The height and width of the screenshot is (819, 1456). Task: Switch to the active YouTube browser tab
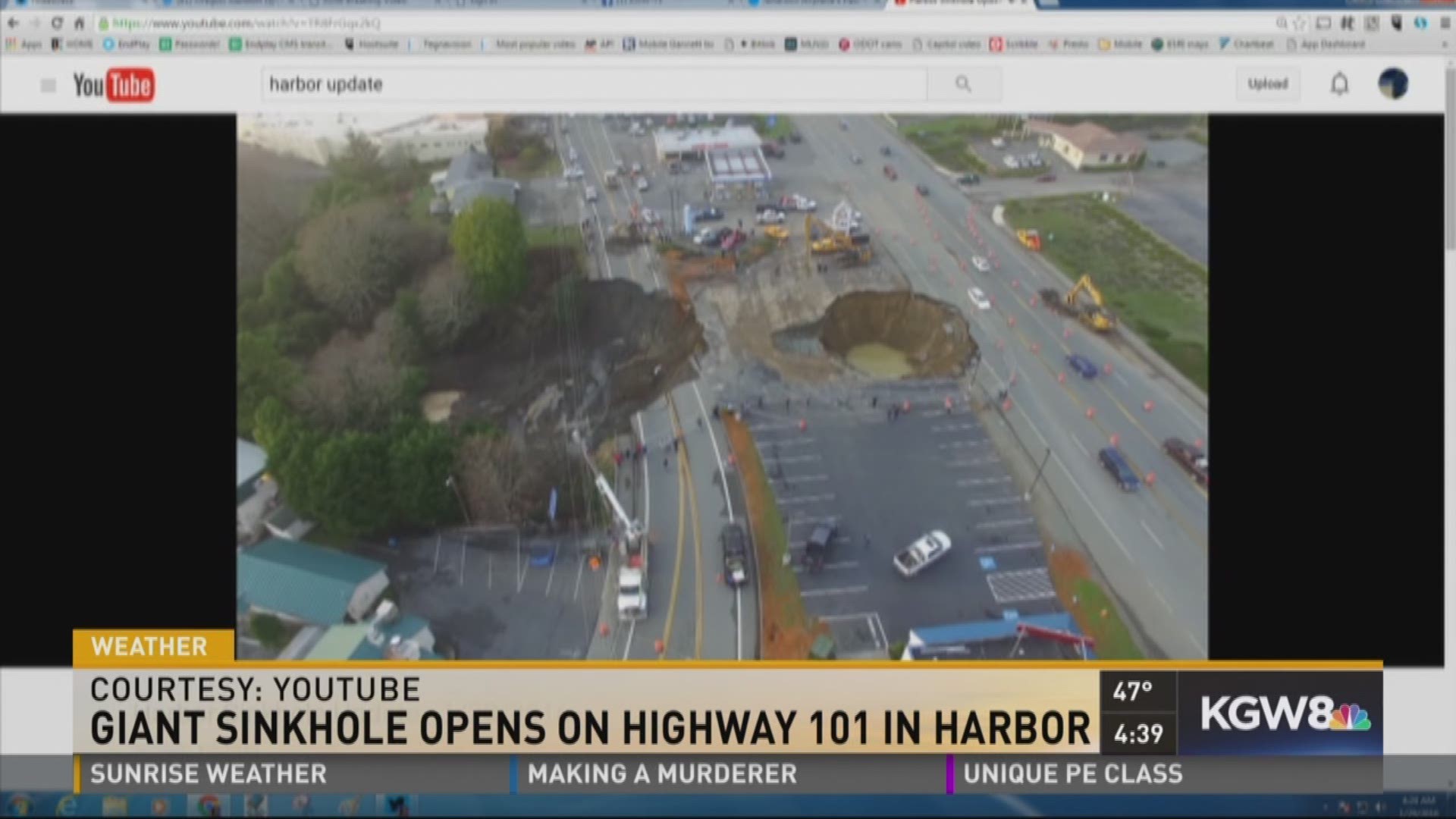pos(962,4)
